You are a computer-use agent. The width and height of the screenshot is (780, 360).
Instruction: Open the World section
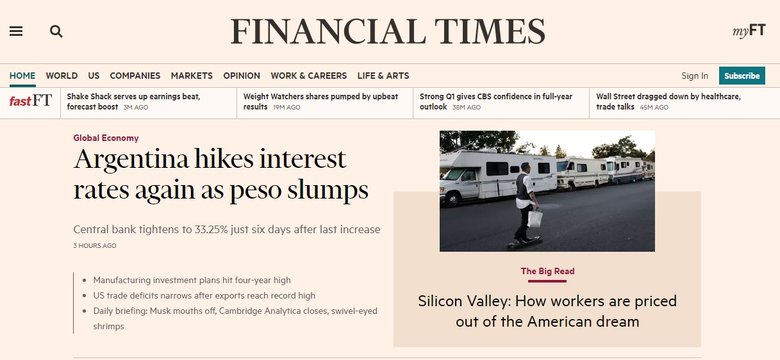pyautogui.click(x=62, y=76)
